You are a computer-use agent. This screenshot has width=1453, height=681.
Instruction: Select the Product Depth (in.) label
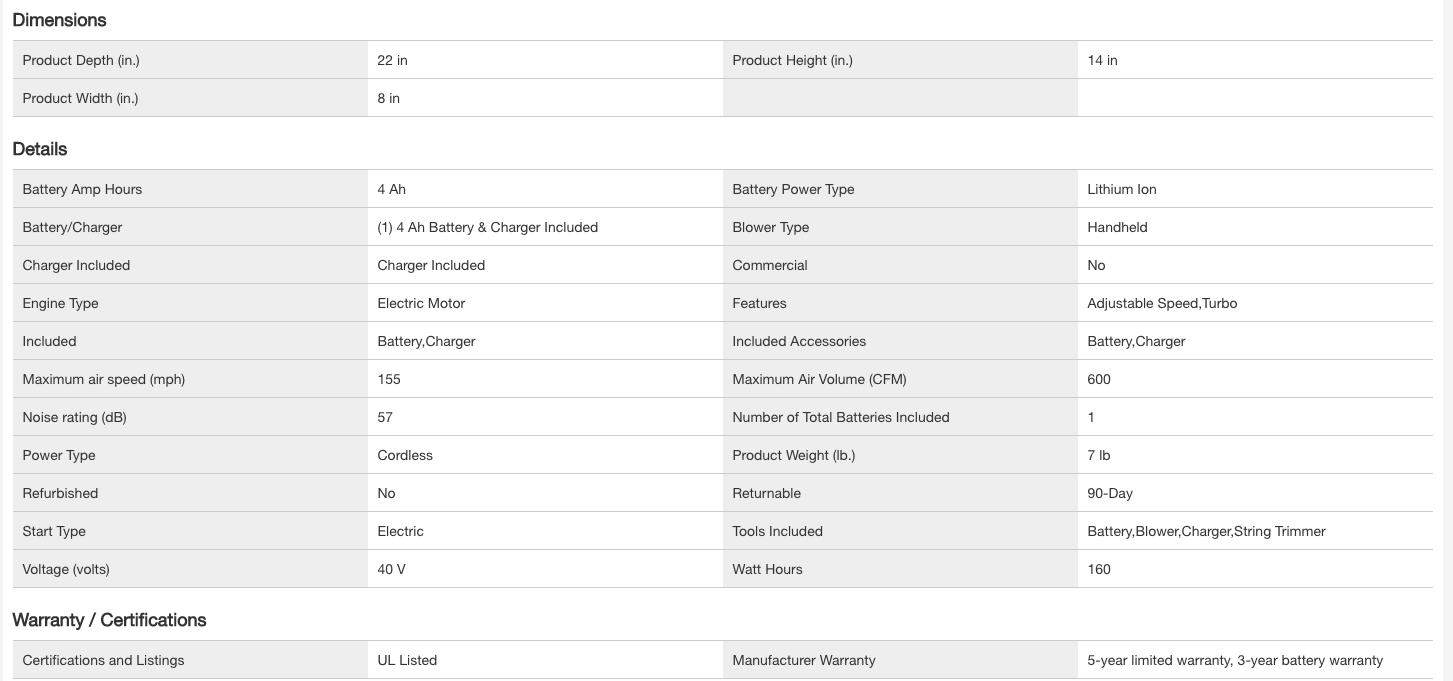pos(81,60)
